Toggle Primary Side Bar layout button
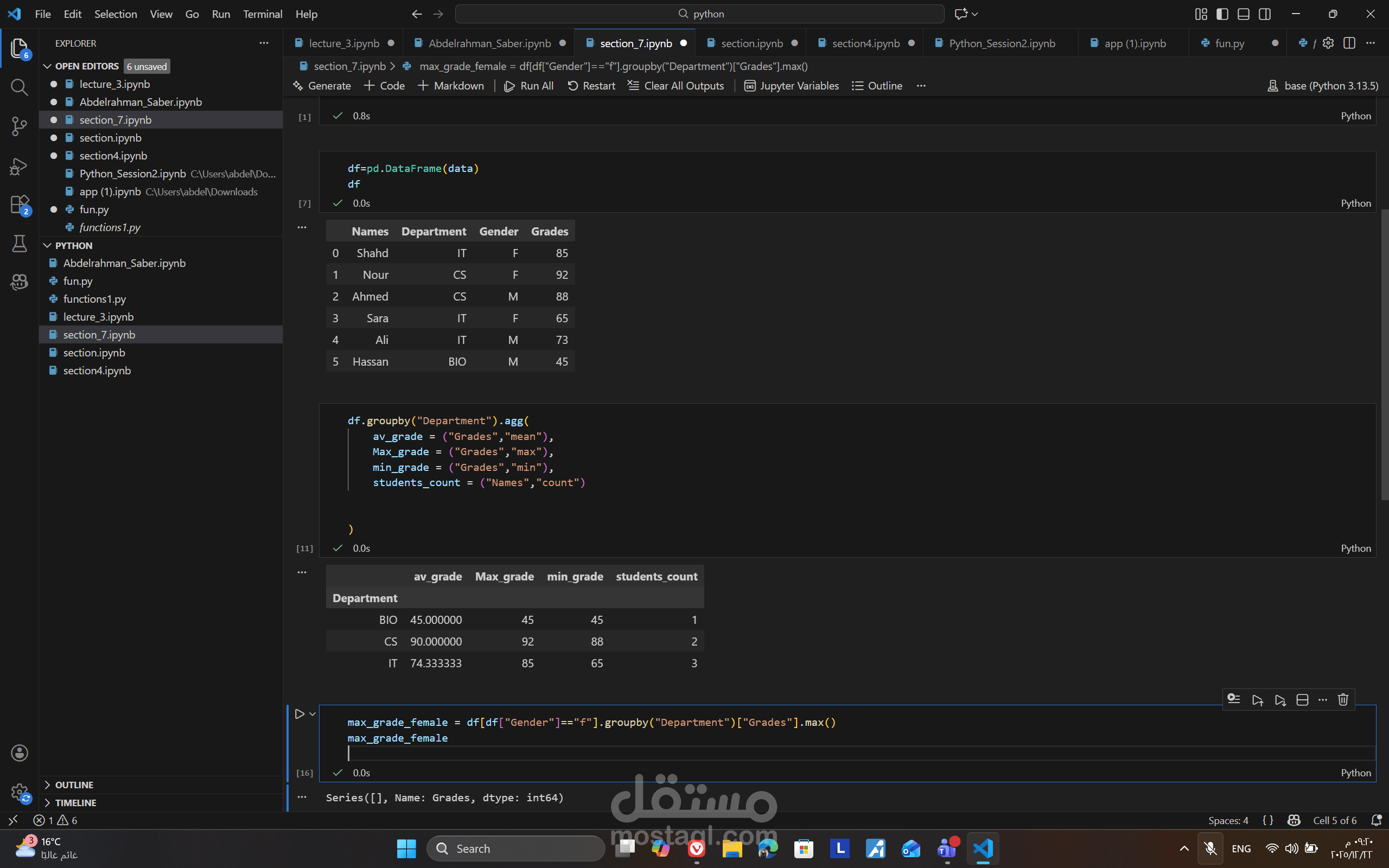 tap(1222, 14)
